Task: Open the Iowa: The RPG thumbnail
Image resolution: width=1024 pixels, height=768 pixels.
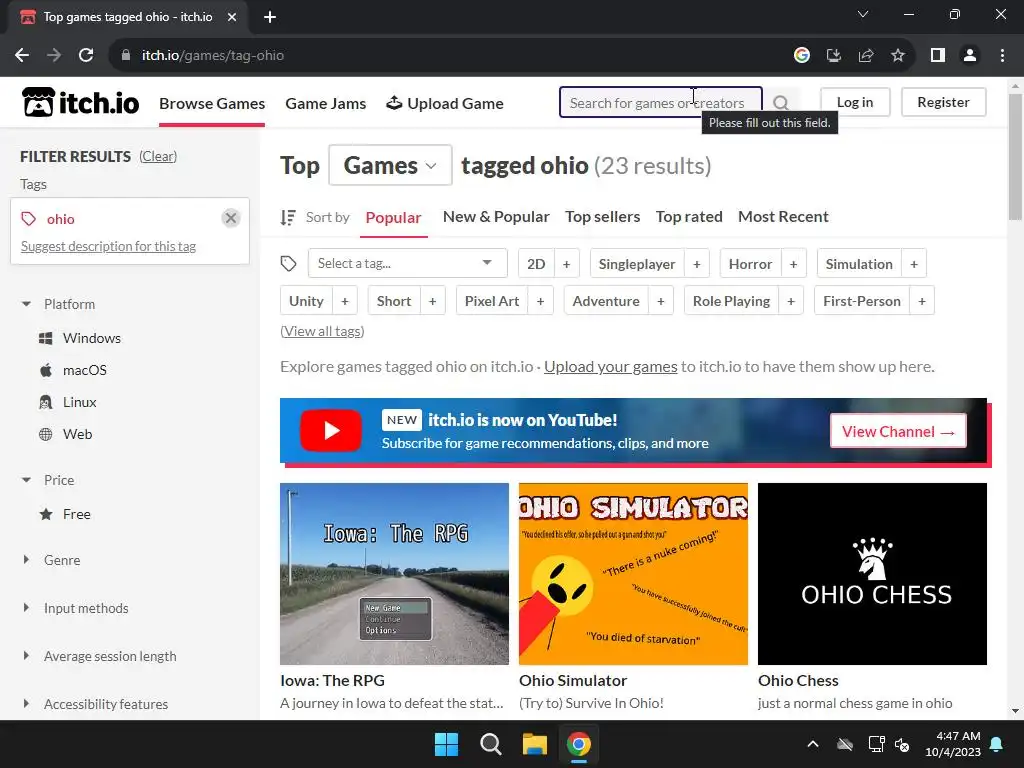Action: (x=394, y=573)
